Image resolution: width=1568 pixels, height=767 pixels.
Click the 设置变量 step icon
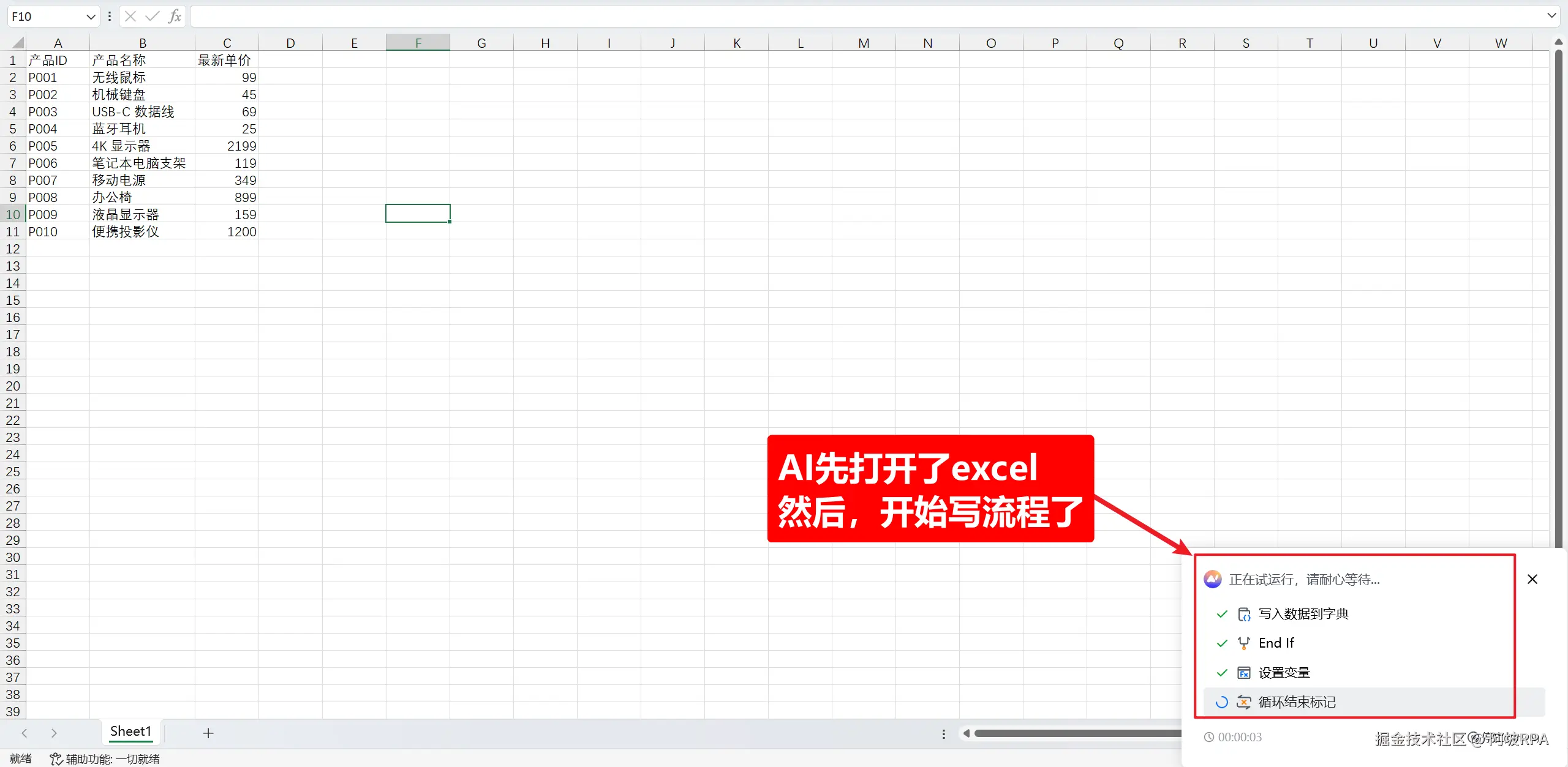1244,673
